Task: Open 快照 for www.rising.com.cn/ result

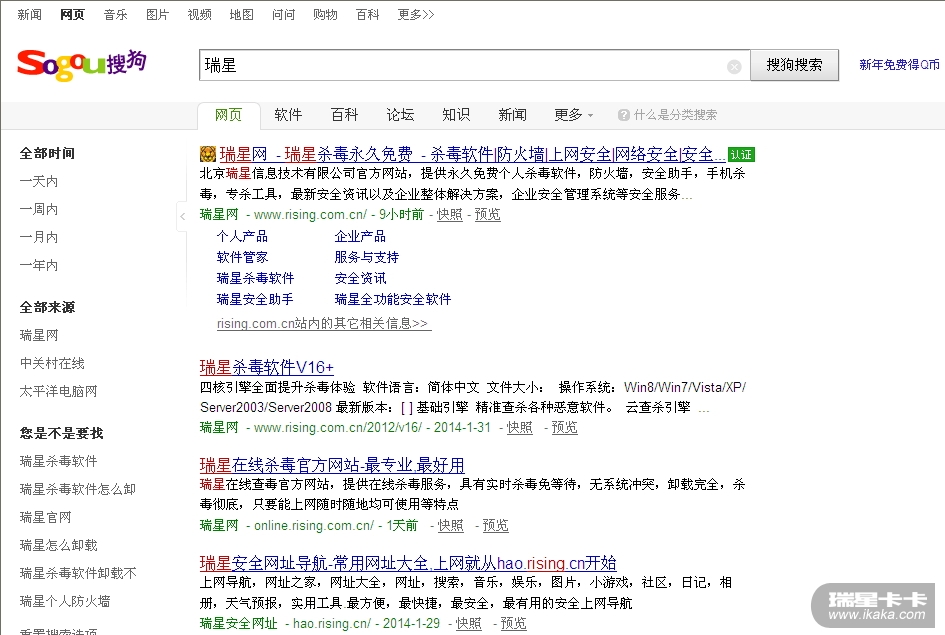Action: pos(450,214)
